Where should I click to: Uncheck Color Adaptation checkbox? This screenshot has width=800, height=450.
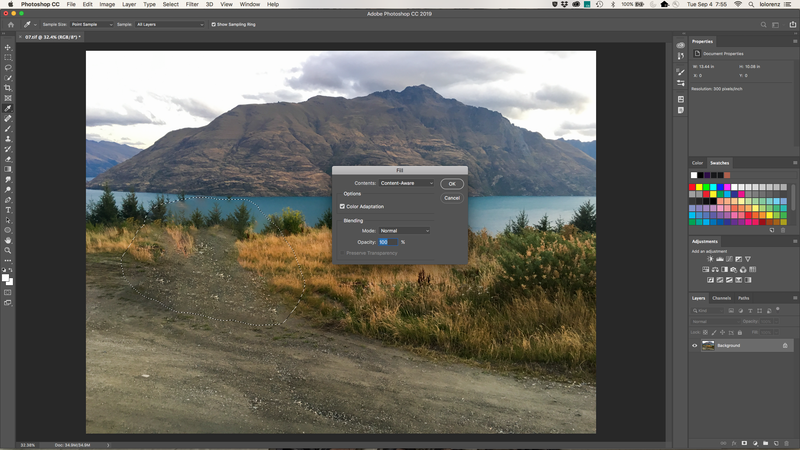pyautogui.click(x=342, y=207)
